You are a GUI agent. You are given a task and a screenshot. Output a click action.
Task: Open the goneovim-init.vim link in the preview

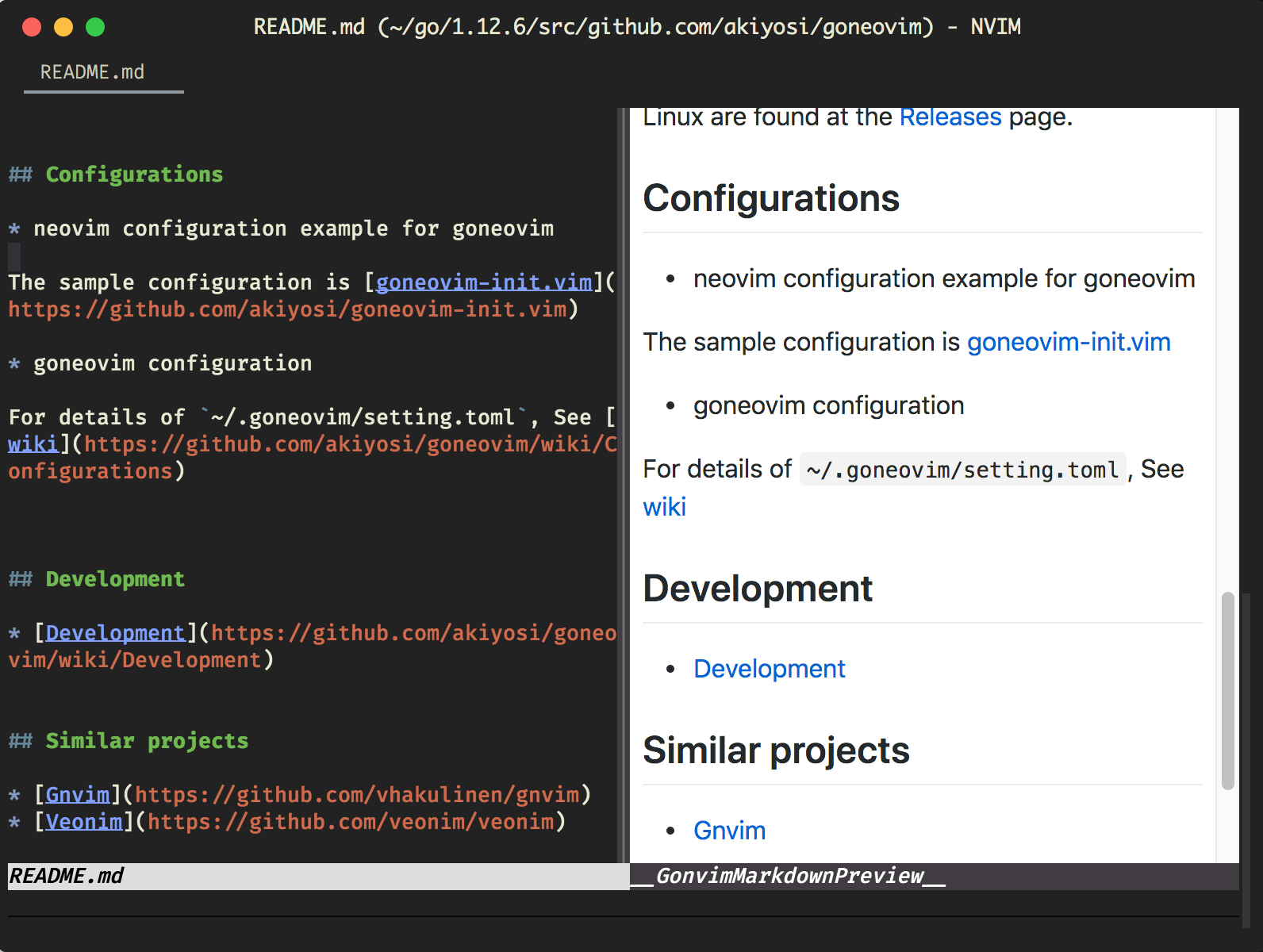(x=1069, y=342)
